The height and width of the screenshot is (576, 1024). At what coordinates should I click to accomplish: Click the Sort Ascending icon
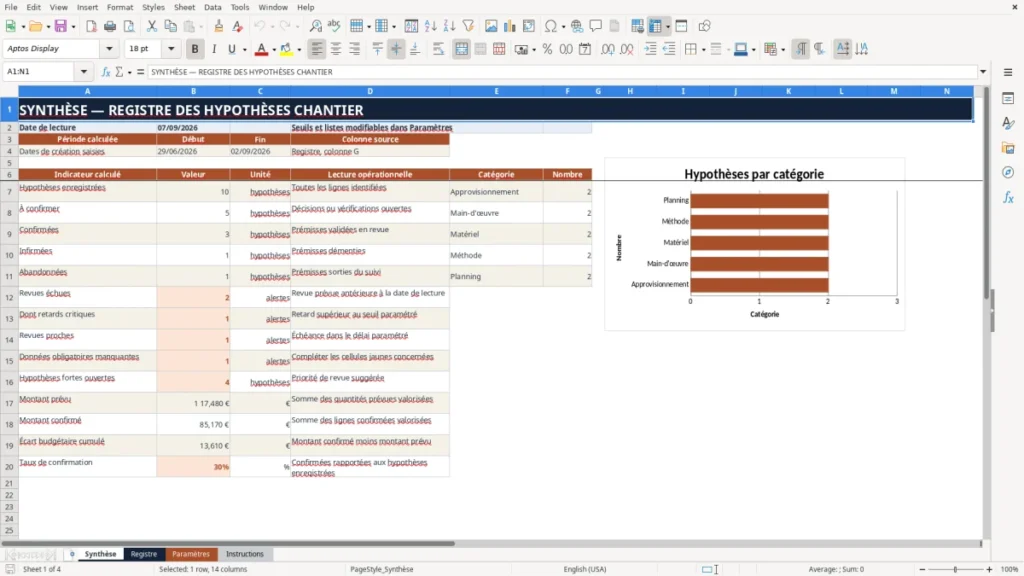pos(430,26)
